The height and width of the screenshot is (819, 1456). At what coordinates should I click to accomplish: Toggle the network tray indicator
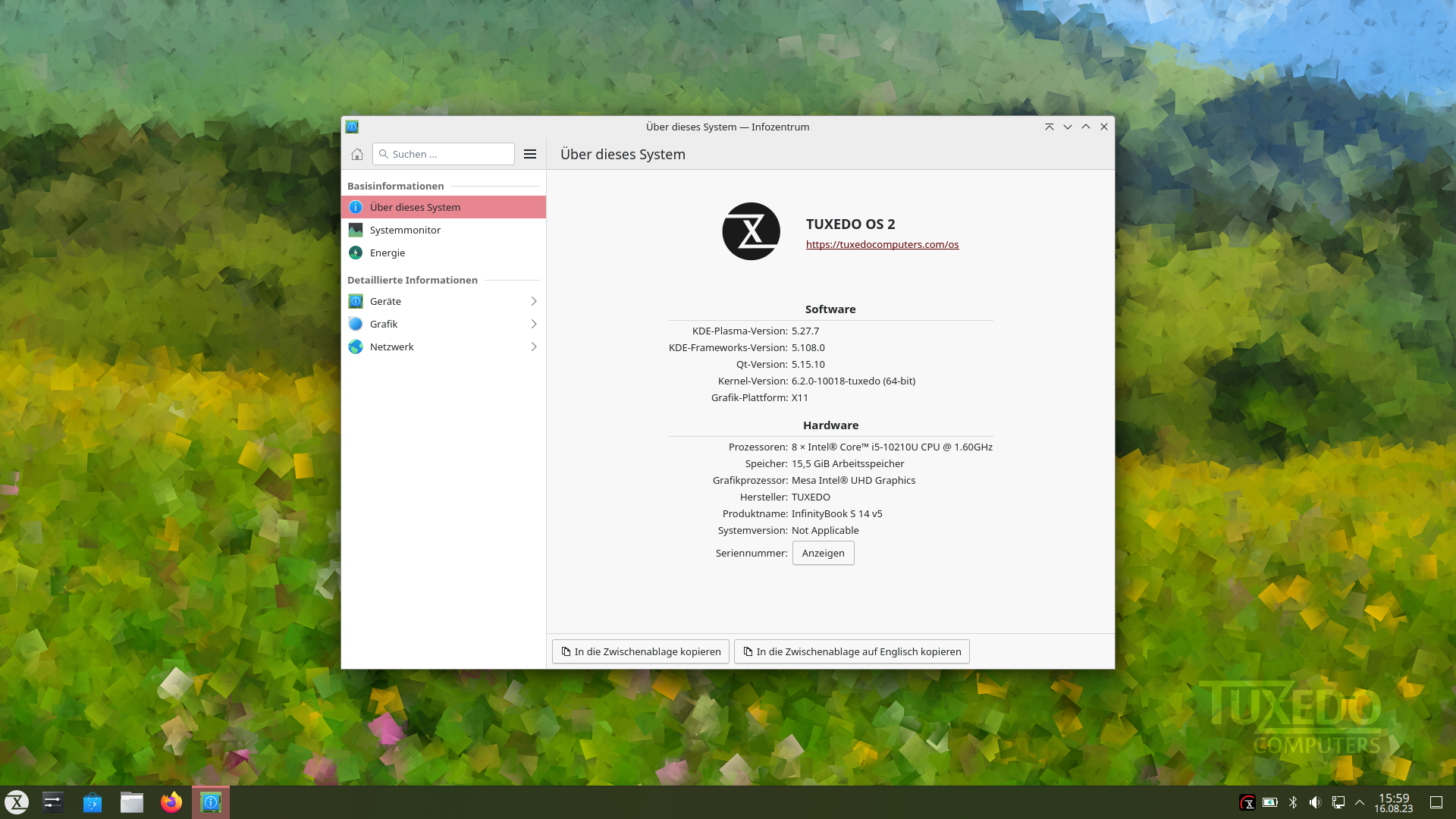(1339, 802)
